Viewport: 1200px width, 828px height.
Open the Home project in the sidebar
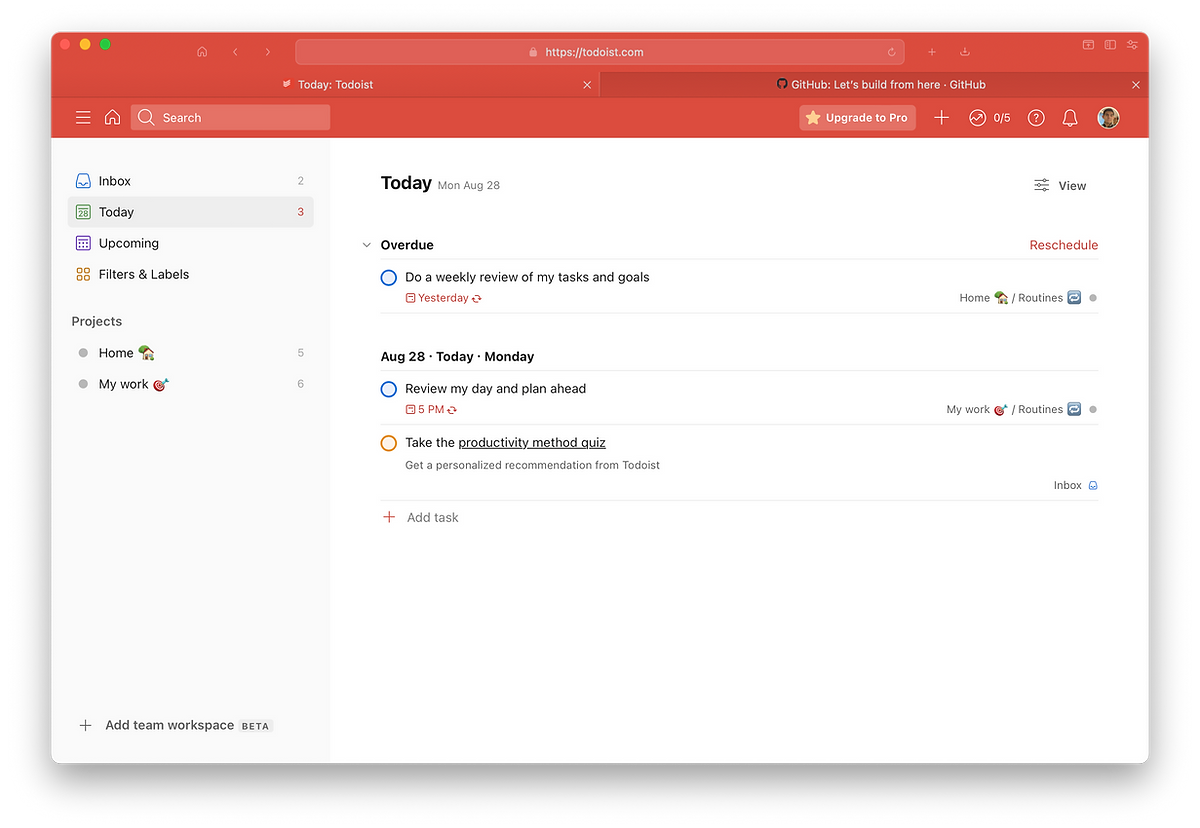(190, 353)
